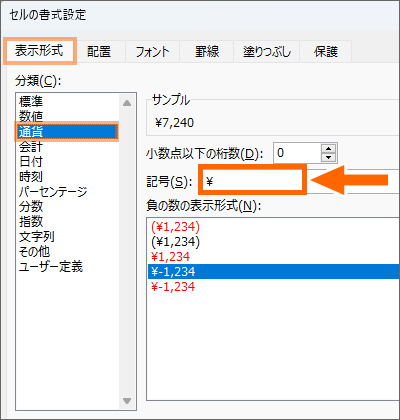Decrease decimal places with down spinner

329,157
